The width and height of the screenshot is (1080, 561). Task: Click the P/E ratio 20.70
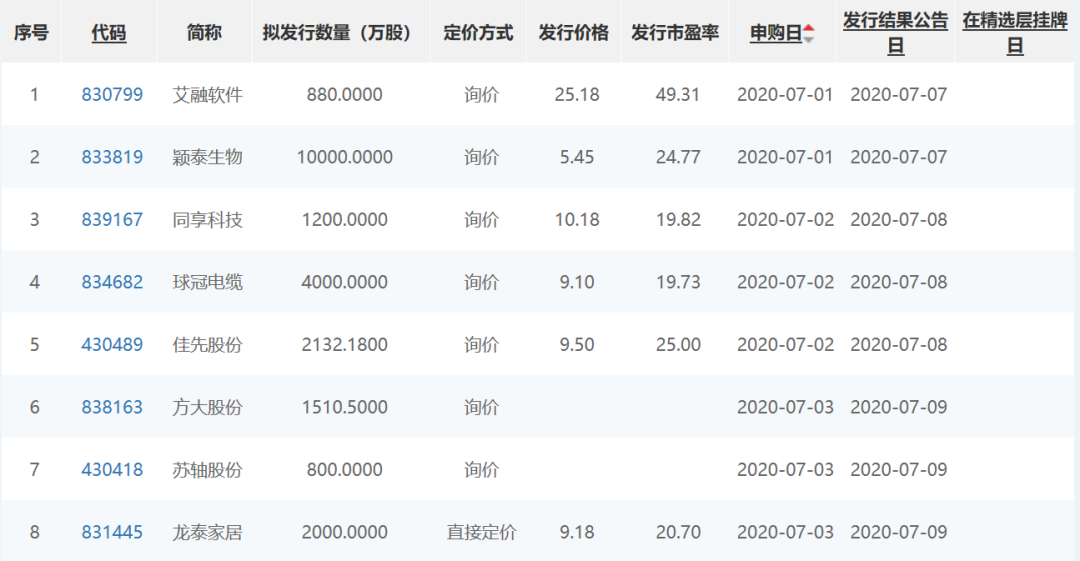[678, 532]
